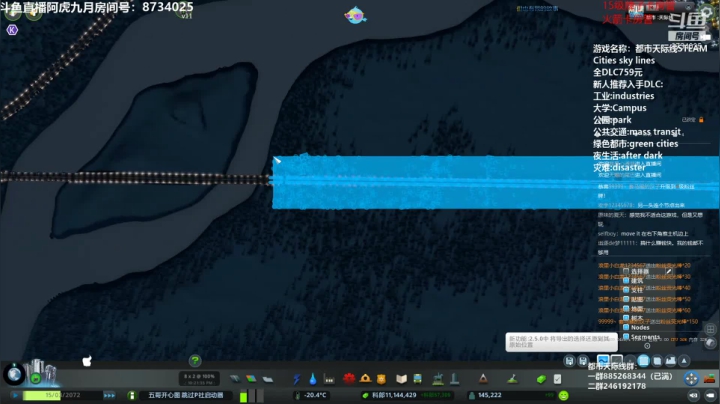Viewport: 720px width, 404px height.
Task: Change simulation speed with triple-arrow button
Action: (109, 395)
